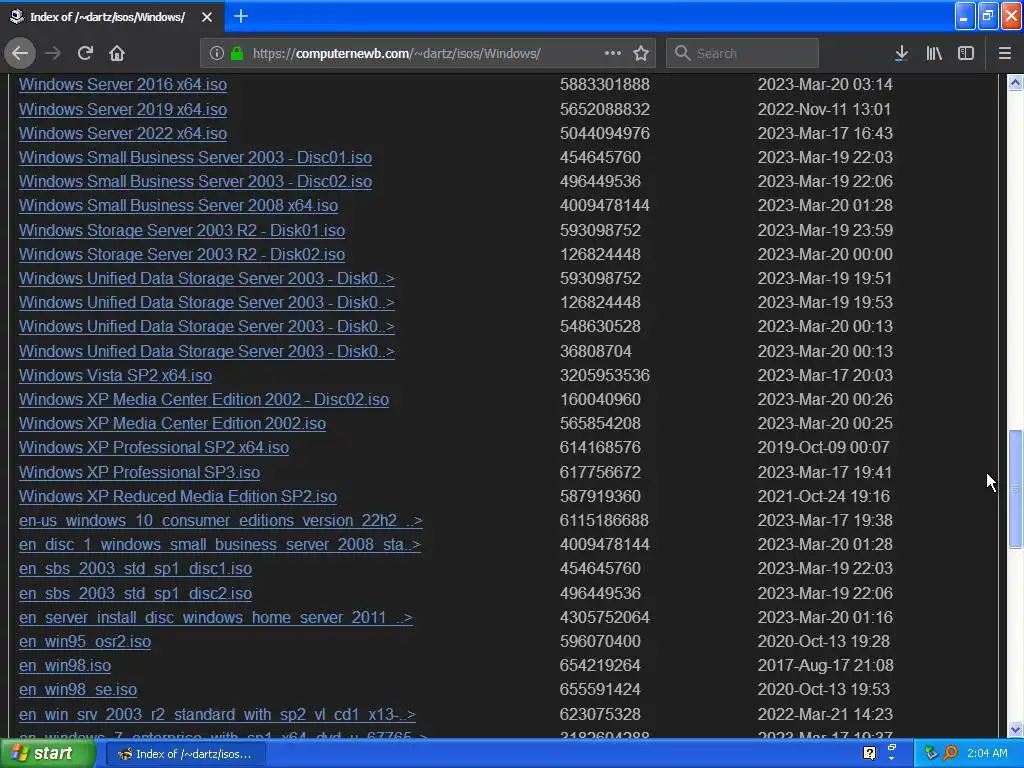
Task: Open the Library menu
Action: [x=934, y=53]
